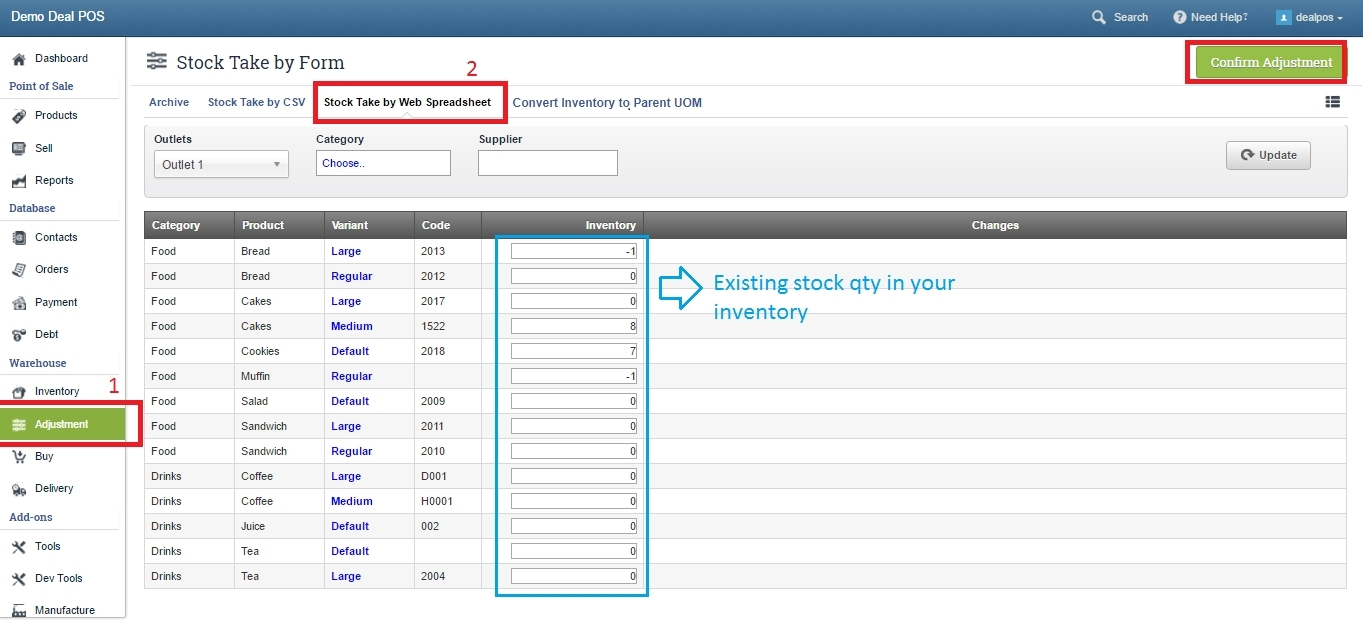Click the Confirm Adjustment button
Image resolution: width=1363 pixels, height=631 pixels.
[x=1271, y=62]
